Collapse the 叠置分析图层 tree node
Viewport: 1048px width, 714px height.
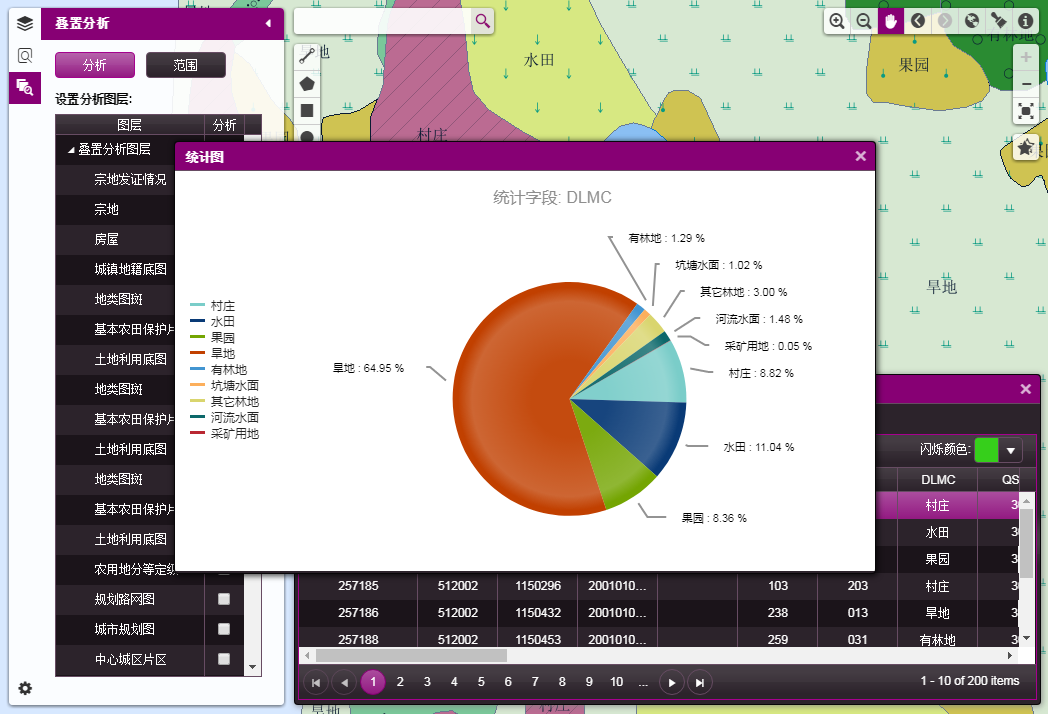71,150
